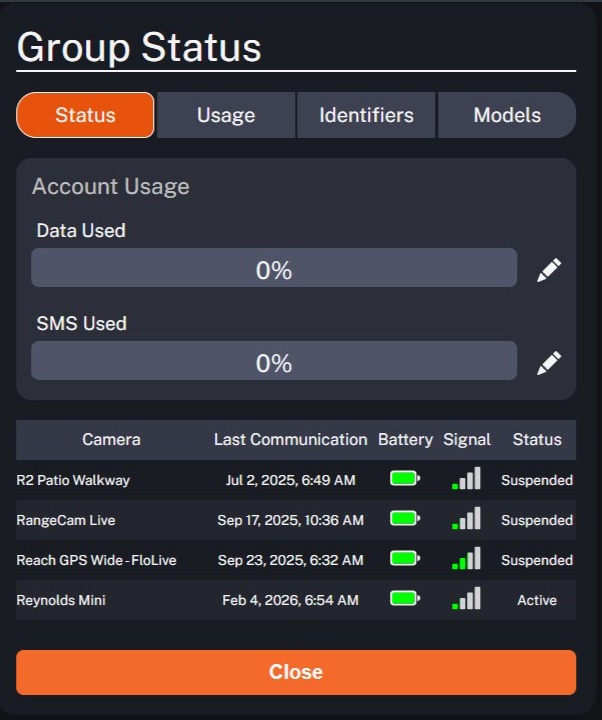Image resolution: width=602 pixels, height=720 pixels.
Task: Click the pencil icon beside SMS Used
Action: 549,362
